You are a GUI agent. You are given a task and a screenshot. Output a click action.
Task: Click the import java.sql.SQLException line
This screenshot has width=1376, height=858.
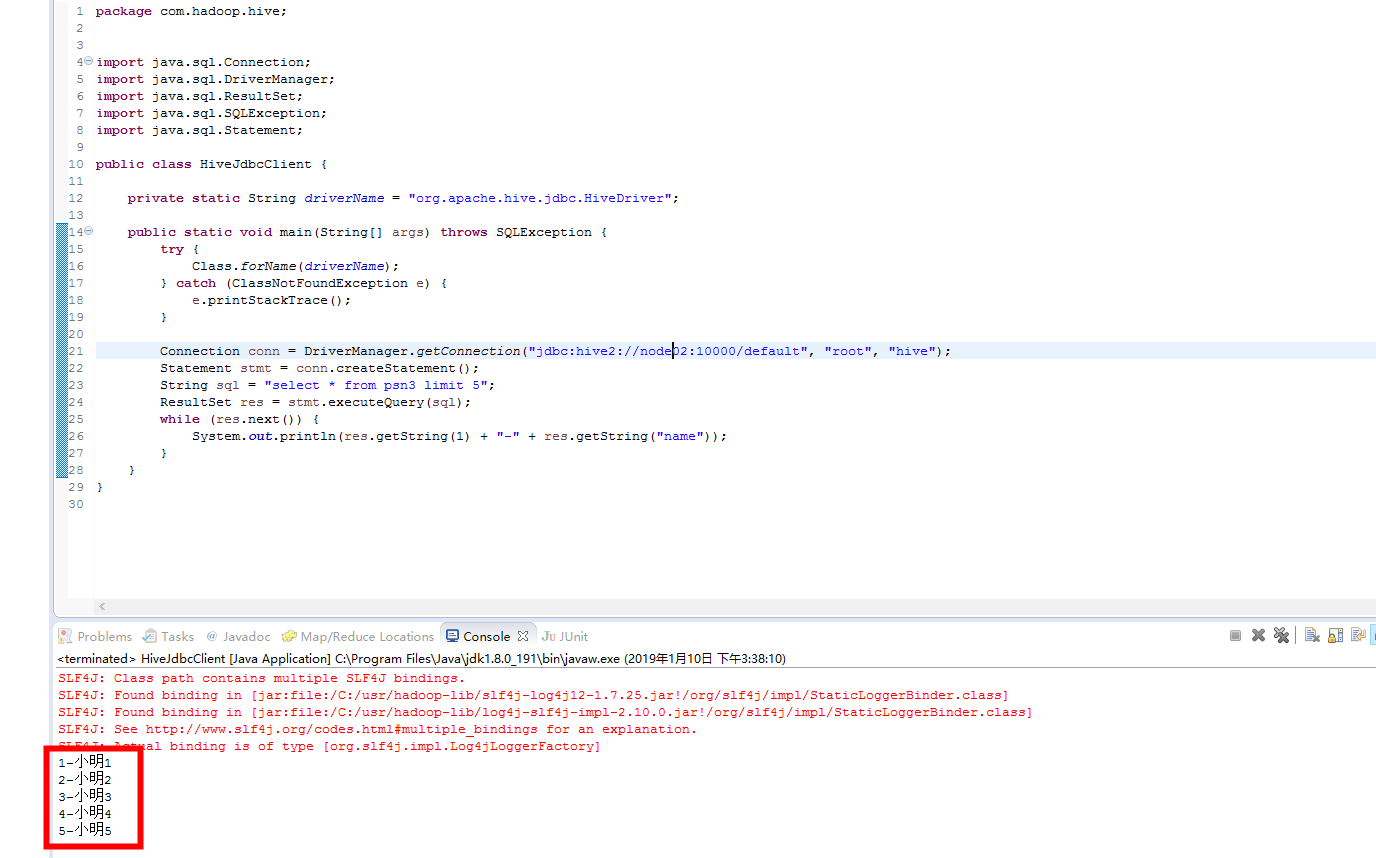pyautogui.click(x=211, y=113)
